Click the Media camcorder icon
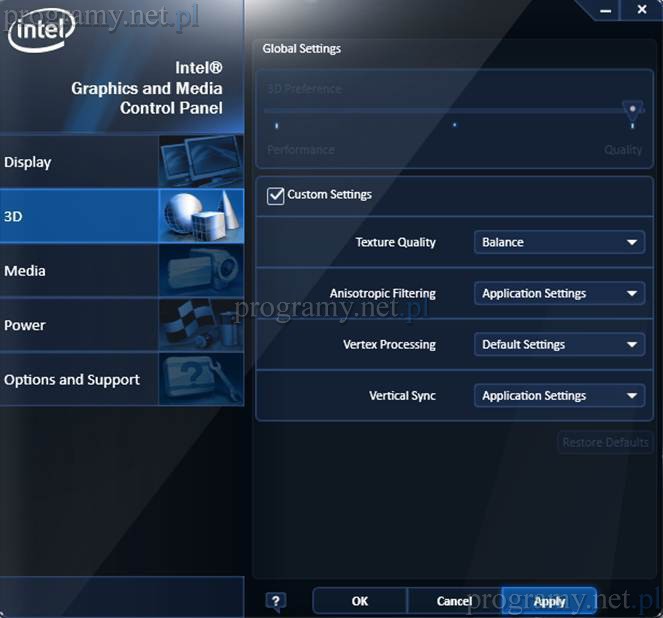 tap(200, 270)
